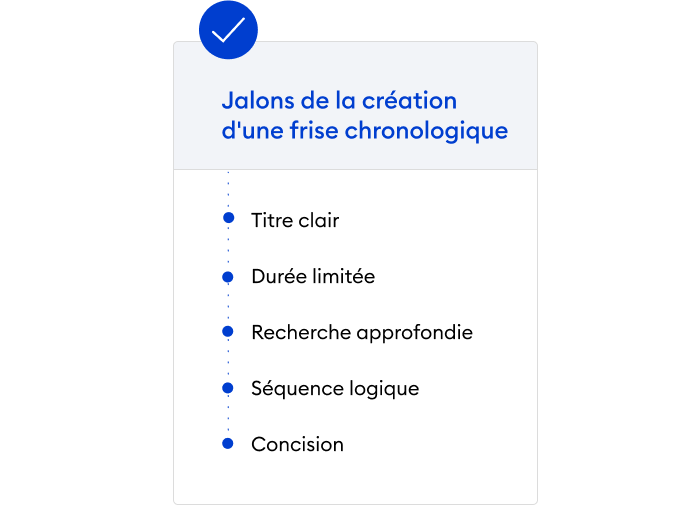Click the Titre clair text
Screen dimensions: 700x506
coord(295,220)
